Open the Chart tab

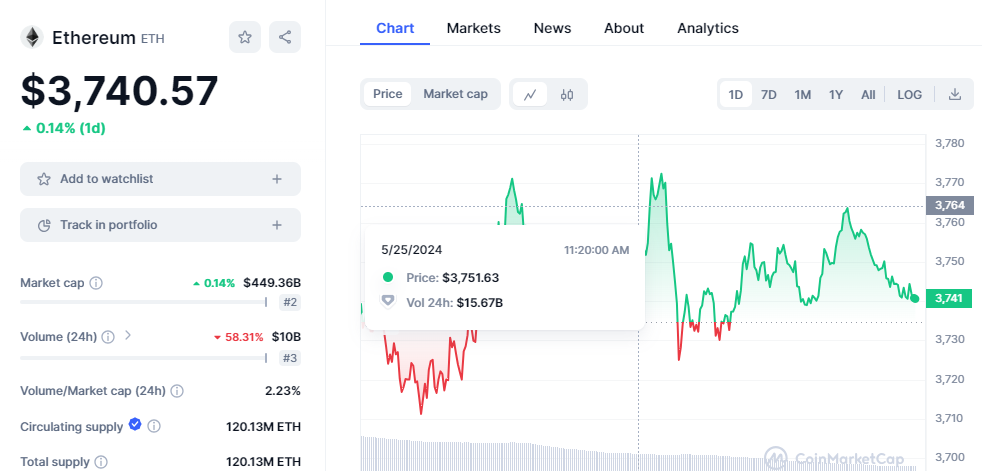(395, 28)
